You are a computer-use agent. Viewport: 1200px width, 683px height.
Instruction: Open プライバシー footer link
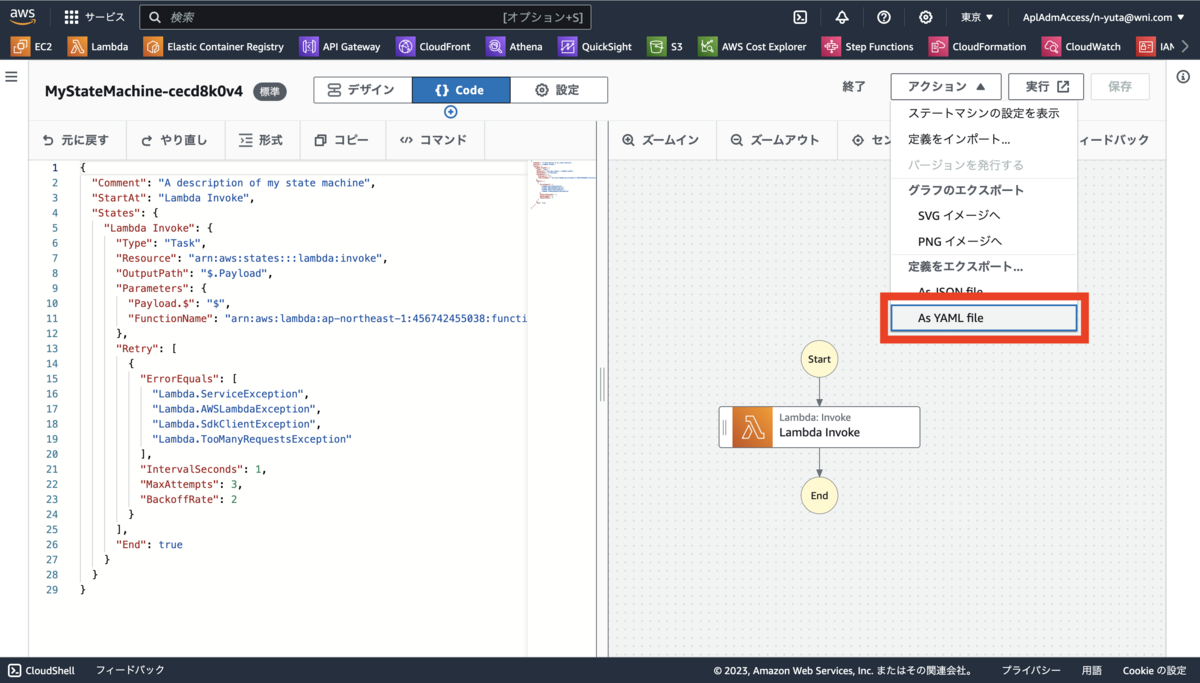coord(1031,670)
